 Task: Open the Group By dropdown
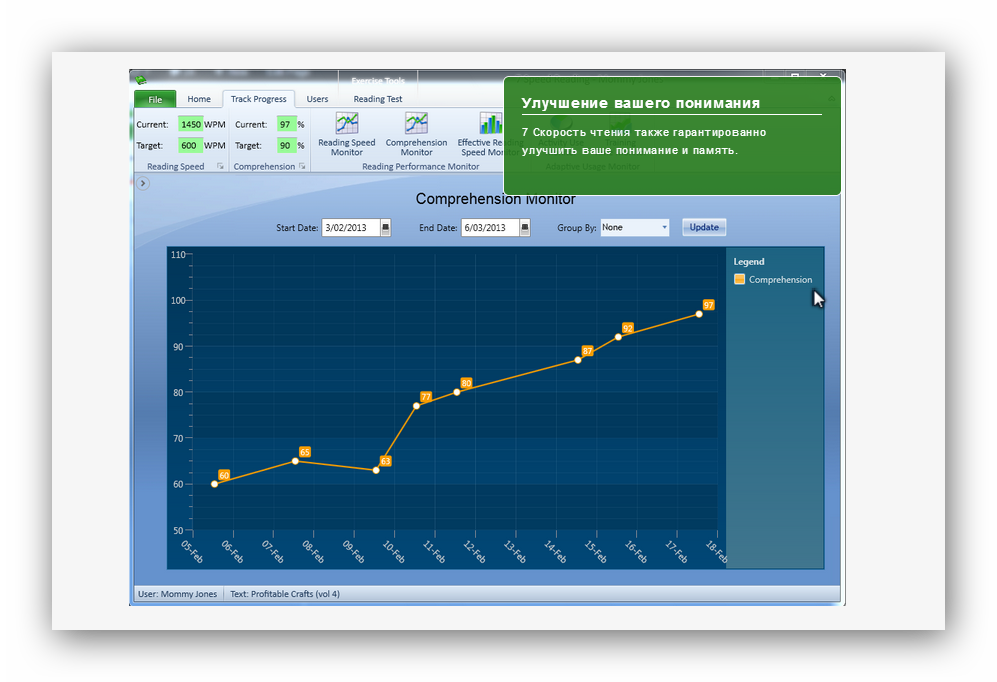pyautogui.click(x=635, y=228)
